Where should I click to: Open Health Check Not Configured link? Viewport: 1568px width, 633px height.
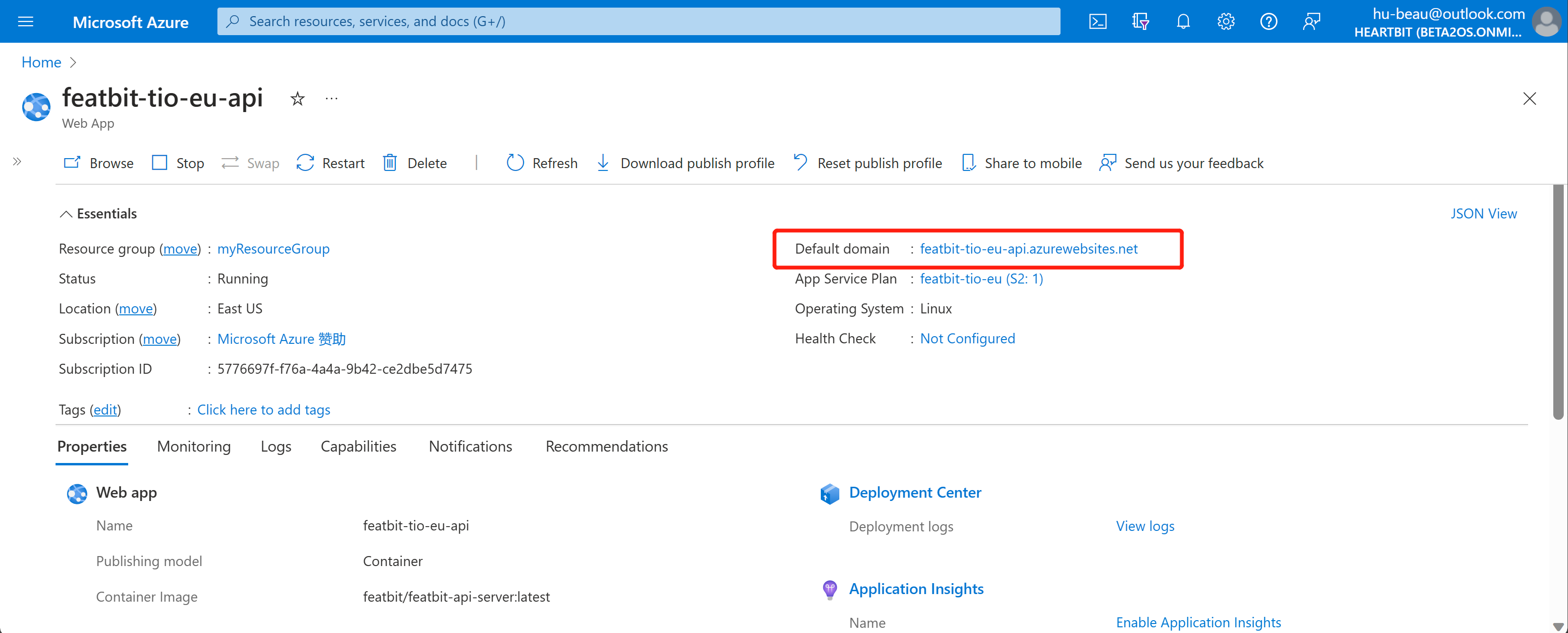click(x=967, y=339)
